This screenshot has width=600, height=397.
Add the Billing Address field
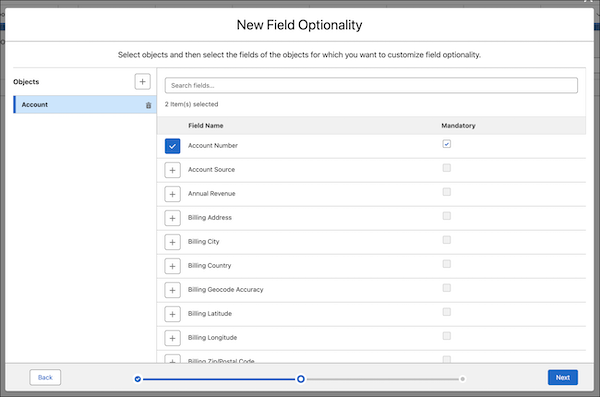coord(173,218)
